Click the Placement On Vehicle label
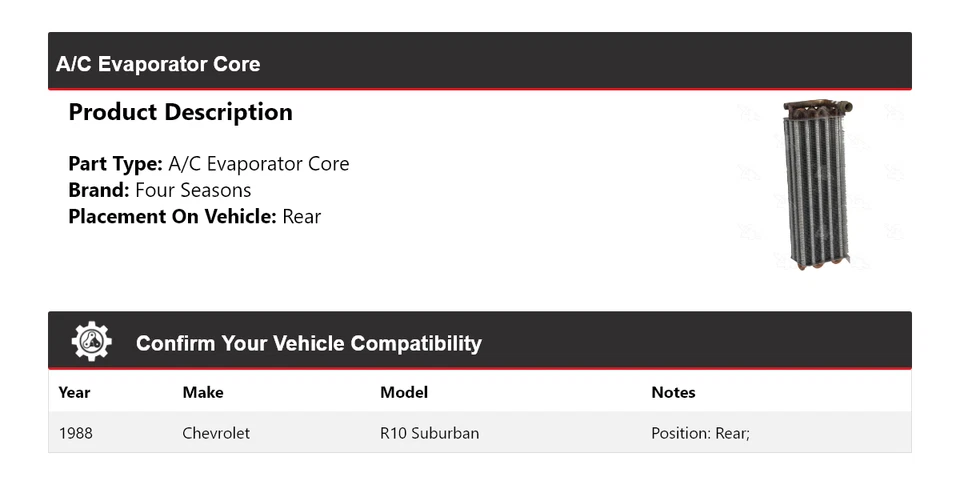This screenshot has height=485, width=960. [172, 216]
